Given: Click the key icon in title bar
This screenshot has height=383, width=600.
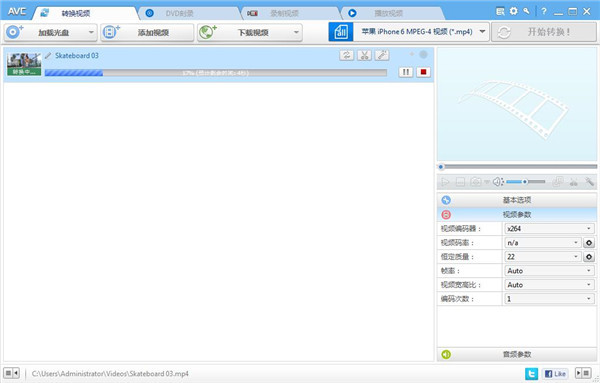Looking at the screenshot, I should pos(527,11).
